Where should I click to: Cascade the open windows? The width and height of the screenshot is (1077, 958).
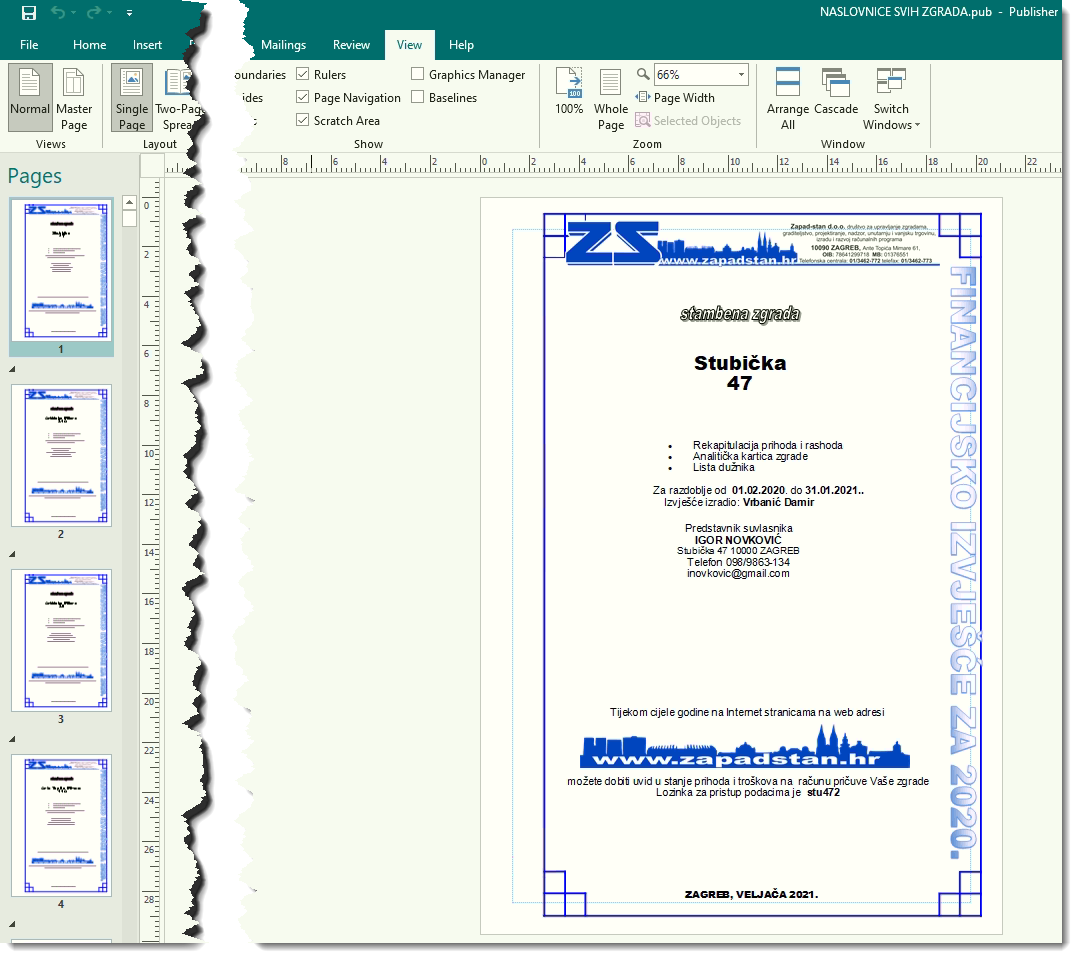tap(835, 91)
